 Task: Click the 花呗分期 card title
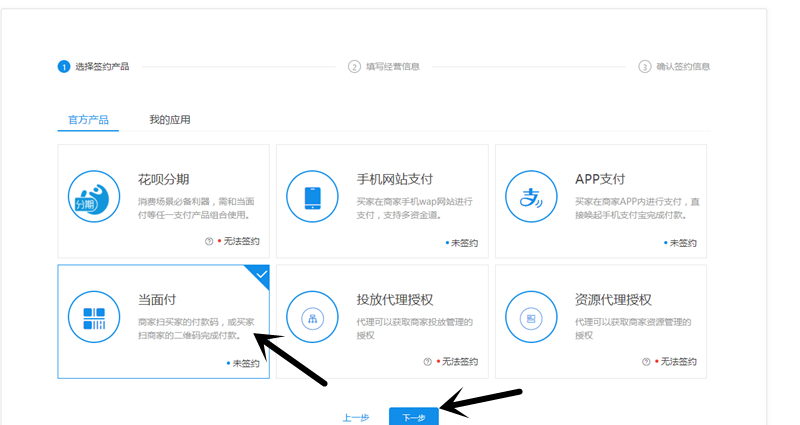pyautogui.click(x=164, y=179)
